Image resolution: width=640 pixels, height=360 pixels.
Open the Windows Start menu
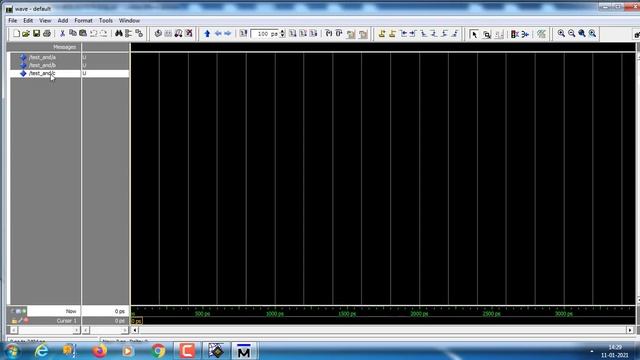[x=12, y=351]
